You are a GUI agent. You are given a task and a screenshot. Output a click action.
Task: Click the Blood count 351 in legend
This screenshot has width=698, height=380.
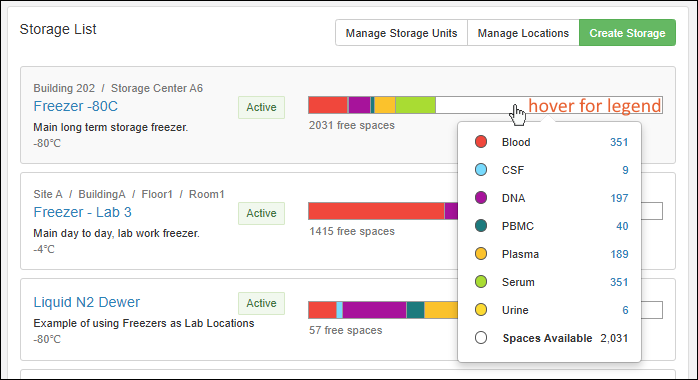coord(619,142)
